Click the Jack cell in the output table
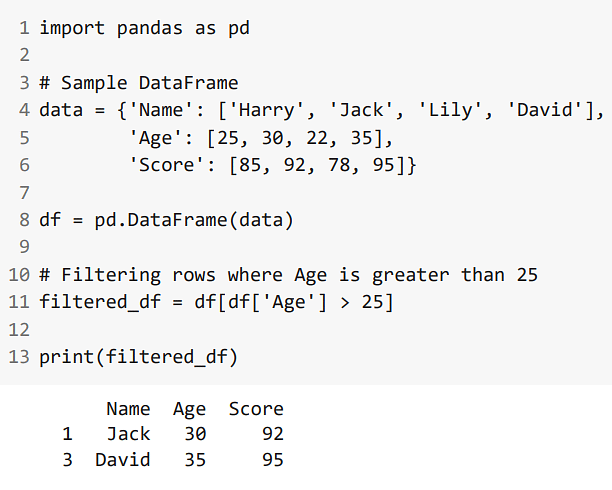 tap(128, 434)
